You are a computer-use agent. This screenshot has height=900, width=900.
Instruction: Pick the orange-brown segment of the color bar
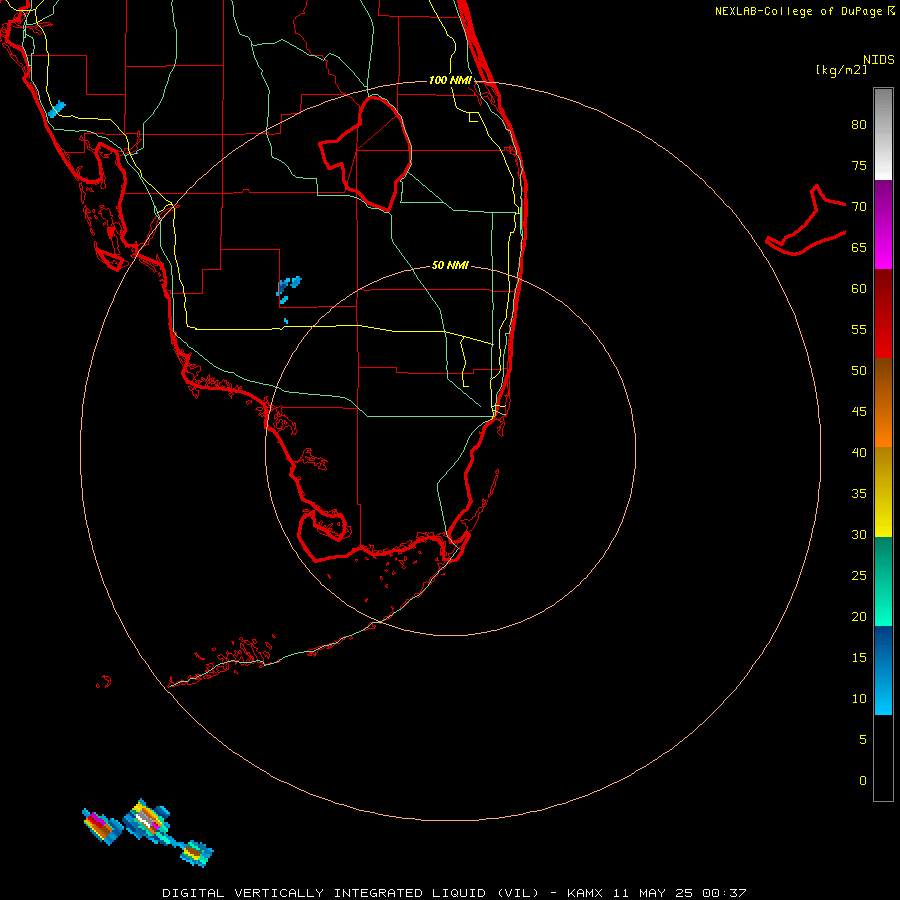(883, 402)
